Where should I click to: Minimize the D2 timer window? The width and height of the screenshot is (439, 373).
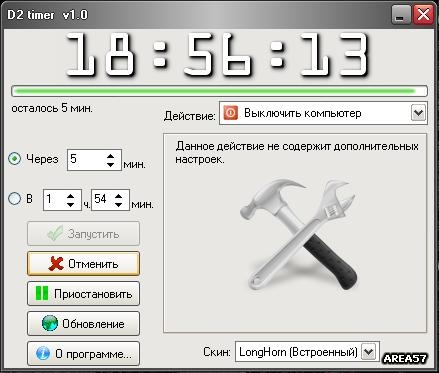pos(400,15)
